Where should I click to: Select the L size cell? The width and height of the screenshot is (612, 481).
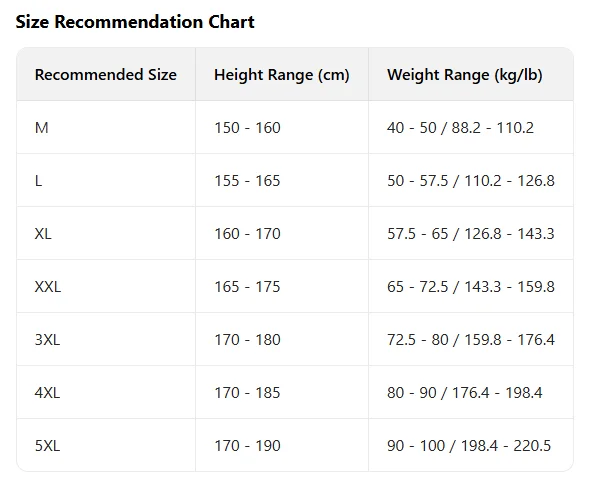pos(39,181)
